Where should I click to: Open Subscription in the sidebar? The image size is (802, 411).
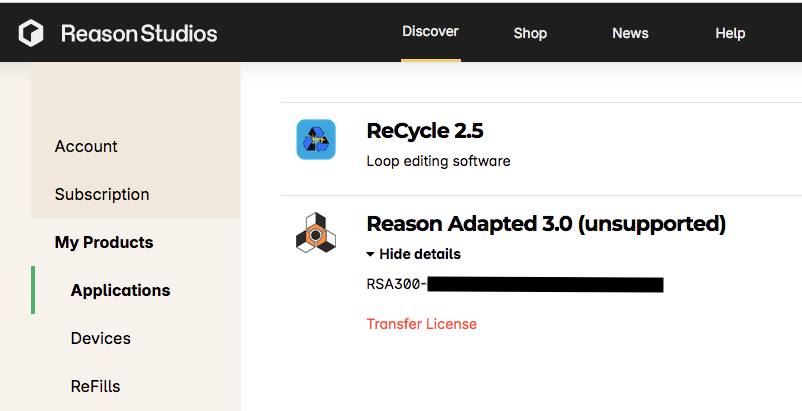(102, 195)
